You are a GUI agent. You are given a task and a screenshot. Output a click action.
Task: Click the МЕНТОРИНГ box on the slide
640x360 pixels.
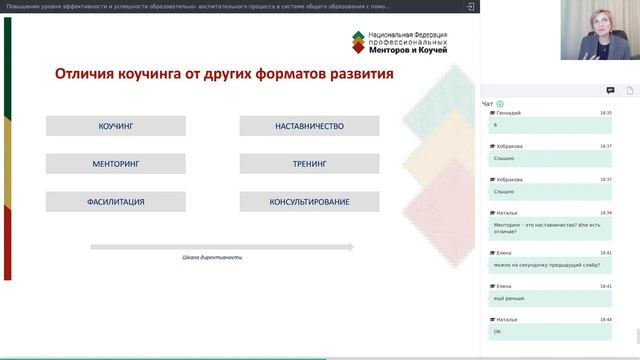coord(116,164)
